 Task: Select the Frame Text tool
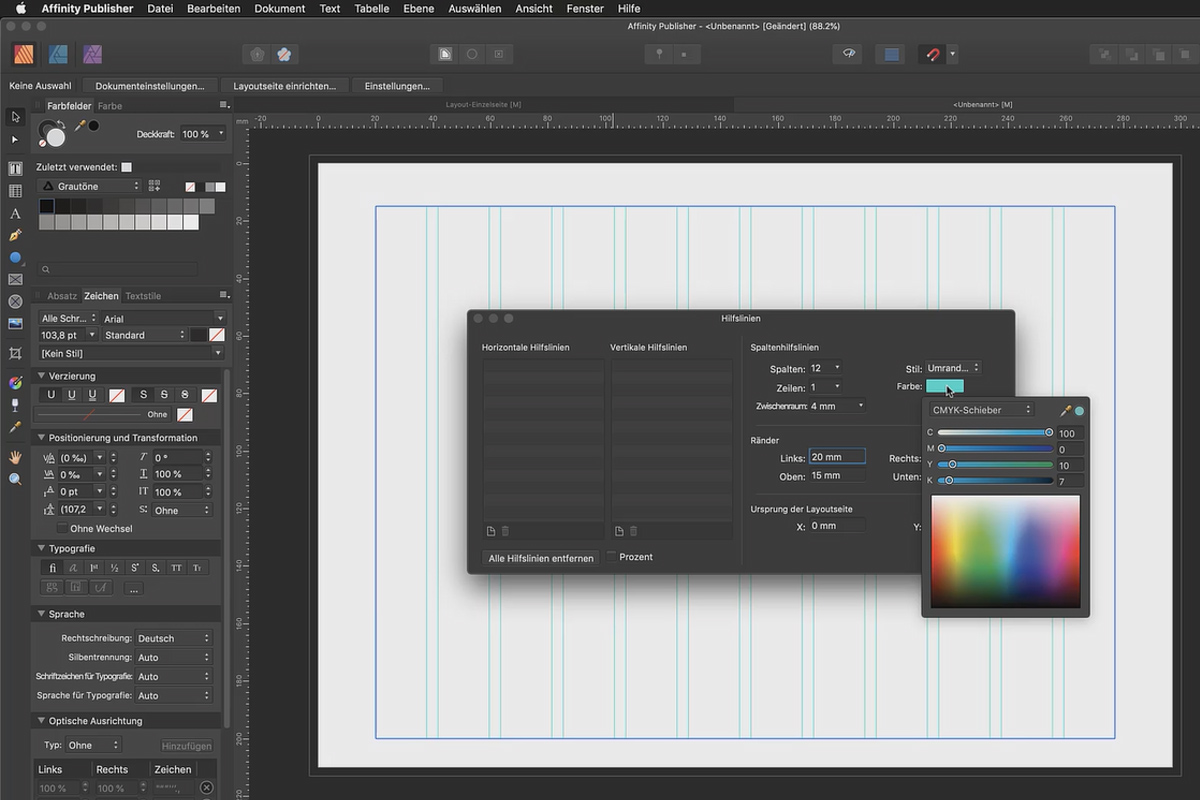point(15,168)
